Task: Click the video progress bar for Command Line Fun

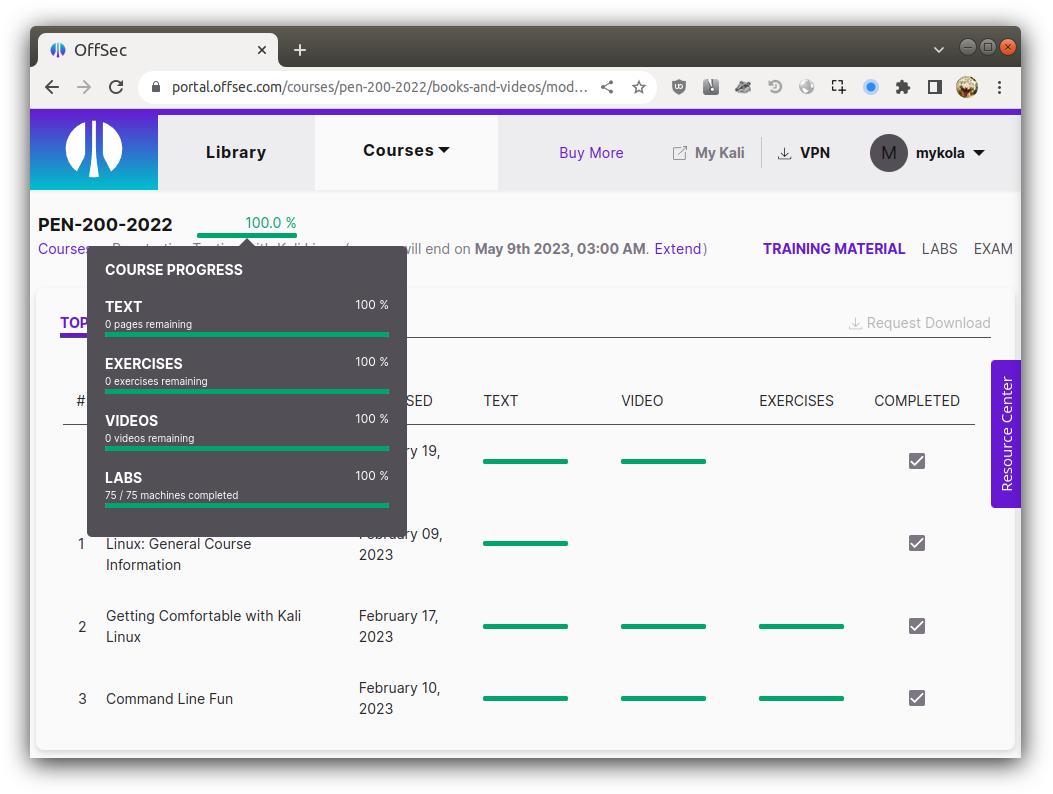Action: tap(663, 699)
